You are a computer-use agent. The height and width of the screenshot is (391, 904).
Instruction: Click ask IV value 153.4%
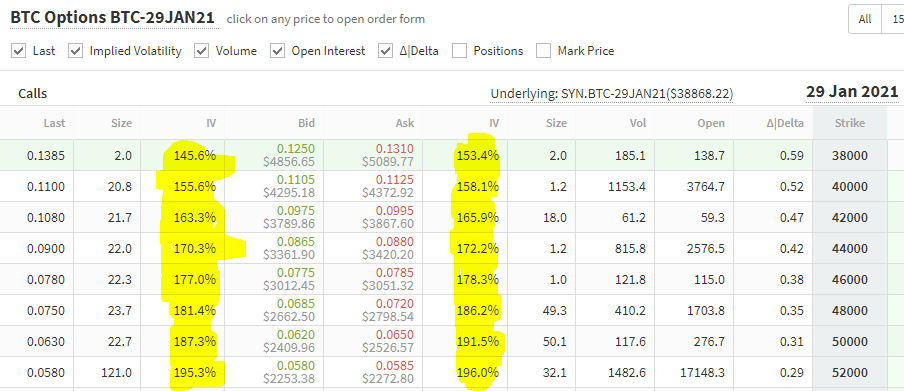(477, 155)
